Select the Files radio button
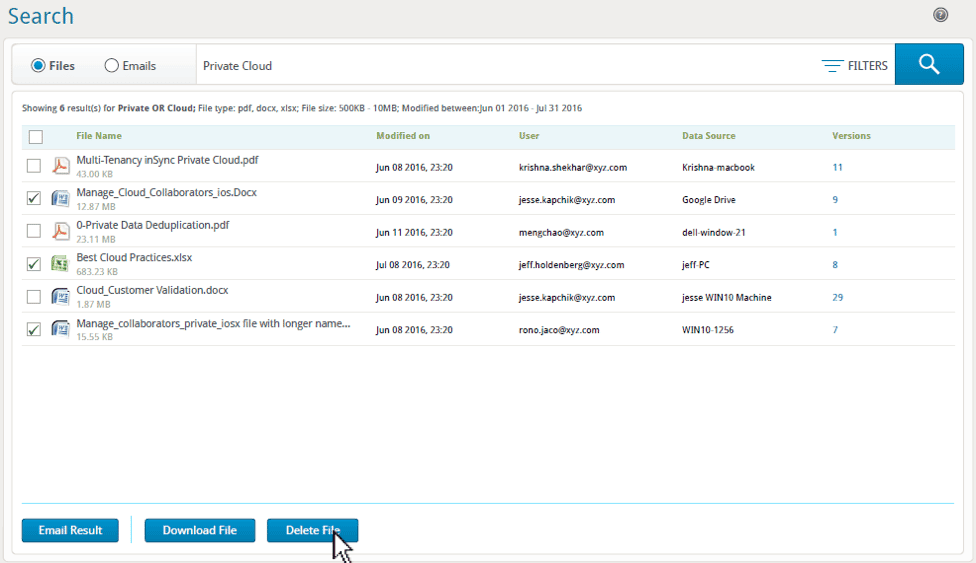The height and width of the screenshot is (563, 976). tap(38, 66)
